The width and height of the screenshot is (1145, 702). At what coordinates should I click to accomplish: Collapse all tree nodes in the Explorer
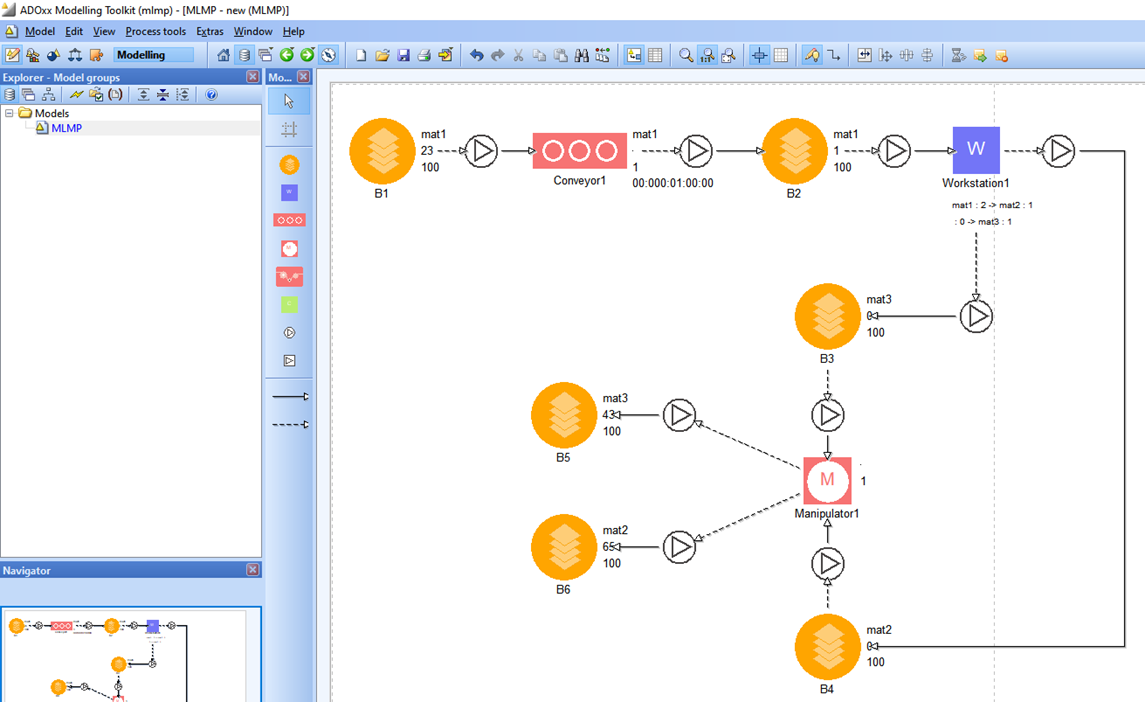[x=163, y=94]
